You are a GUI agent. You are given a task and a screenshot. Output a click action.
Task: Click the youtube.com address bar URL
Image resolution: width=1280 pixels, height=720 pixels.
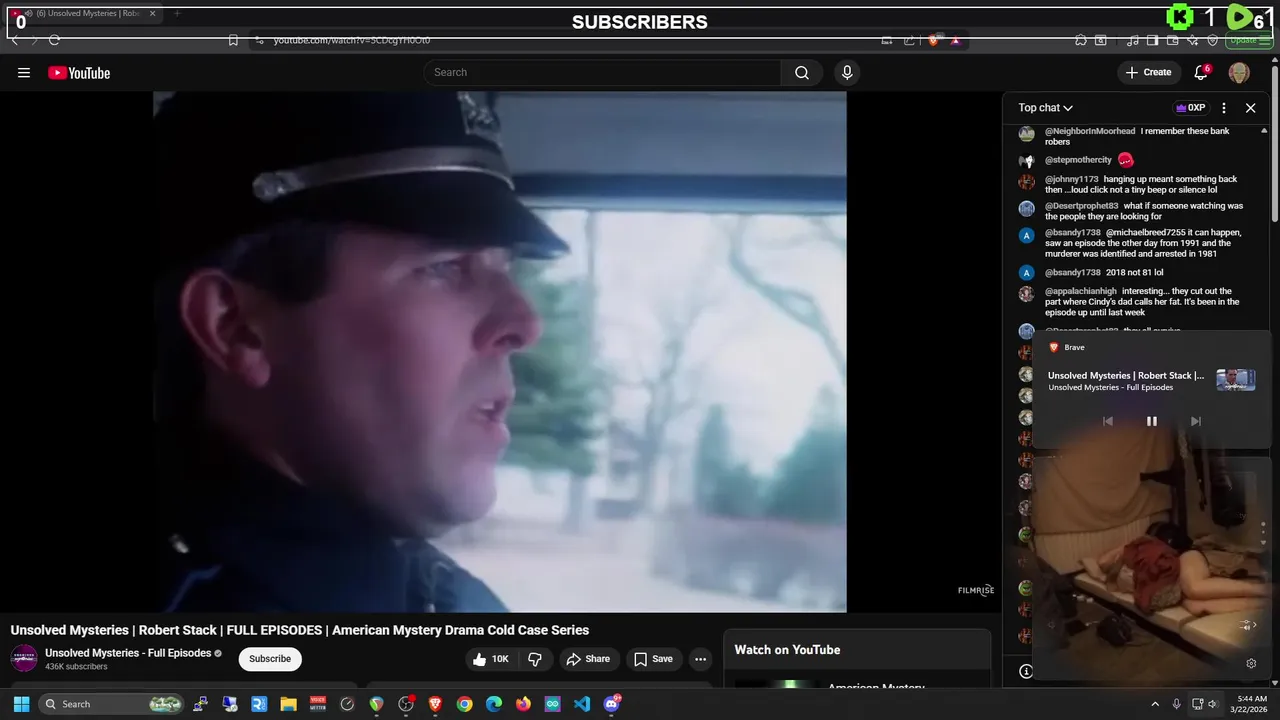pyautogui.click(x=352, y=40)
